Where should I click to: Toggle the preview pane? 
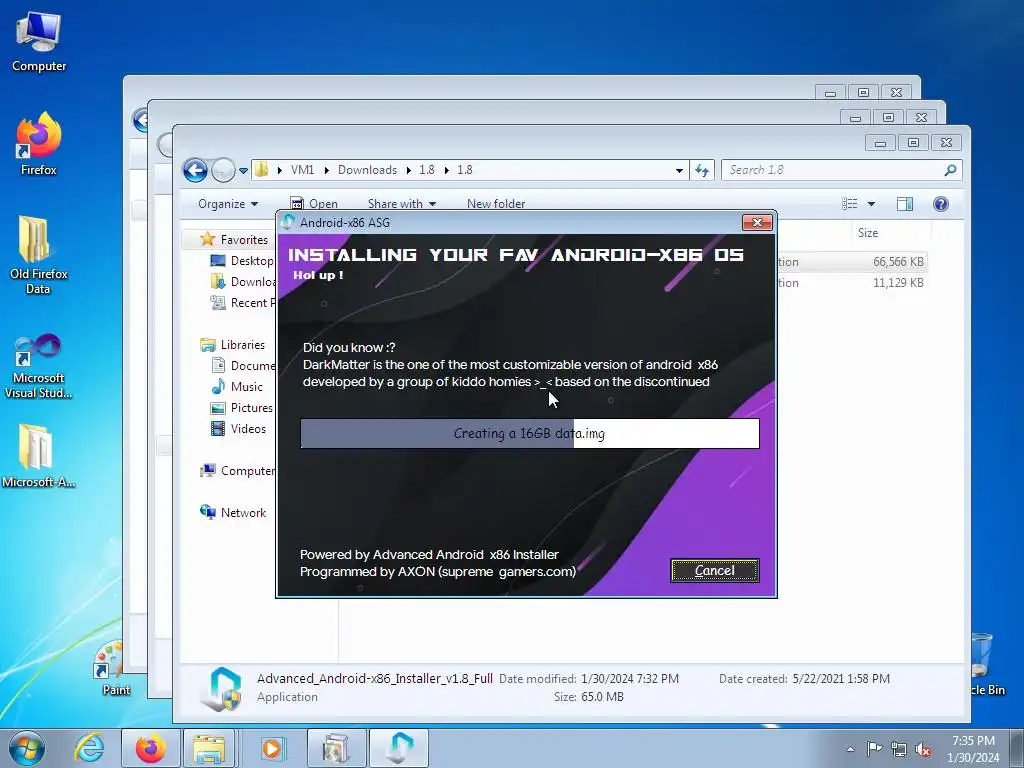point(904,204)
